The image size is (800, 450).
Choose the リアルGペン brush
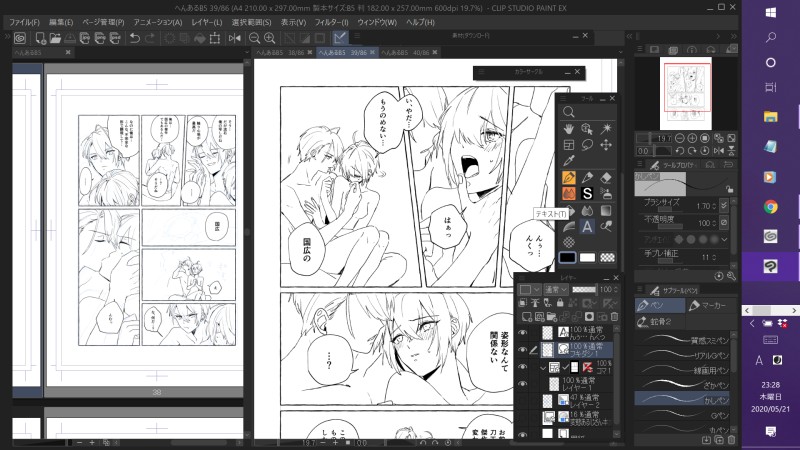[682, 355]
